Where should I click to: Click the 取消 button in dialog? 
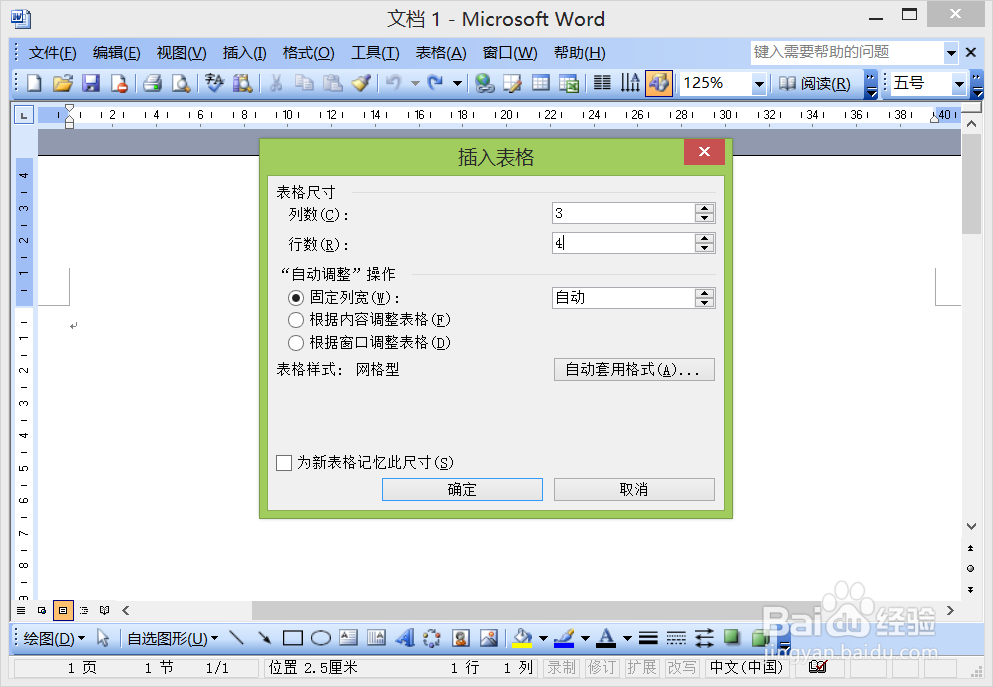[x=634, y=489]
